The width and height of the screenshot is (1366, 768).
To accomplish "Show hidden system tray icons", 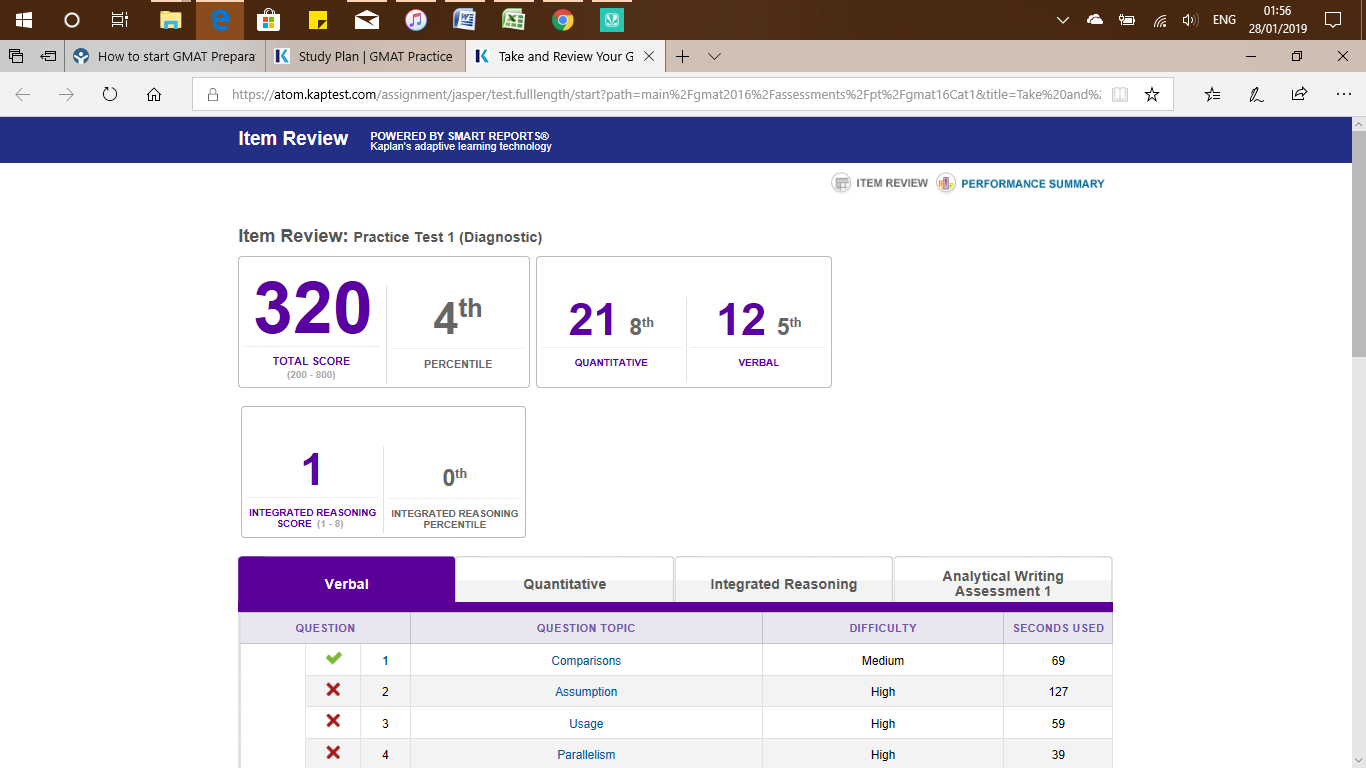I will coord(1063,20).
